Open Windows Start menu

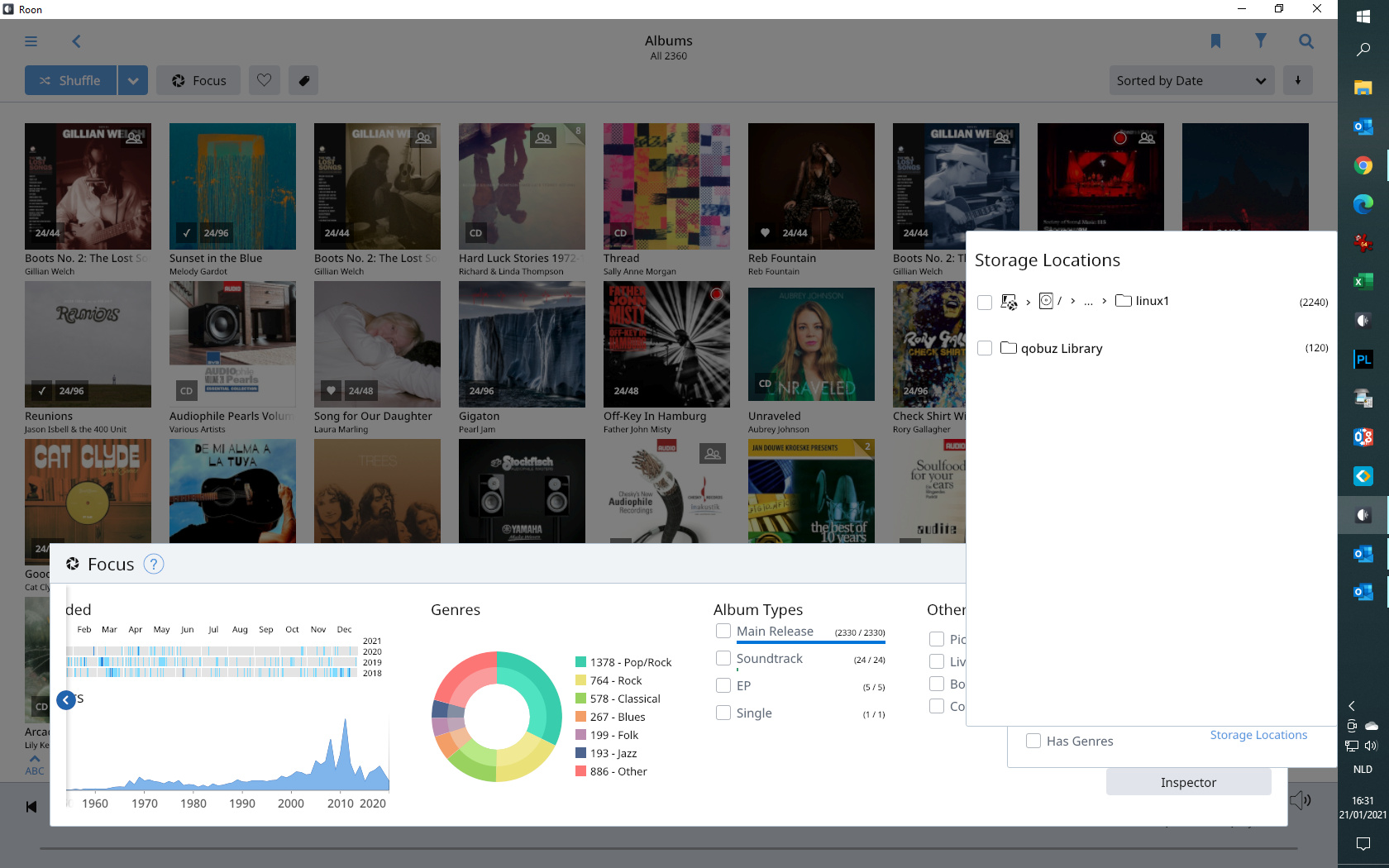(x=1363, y=16)
